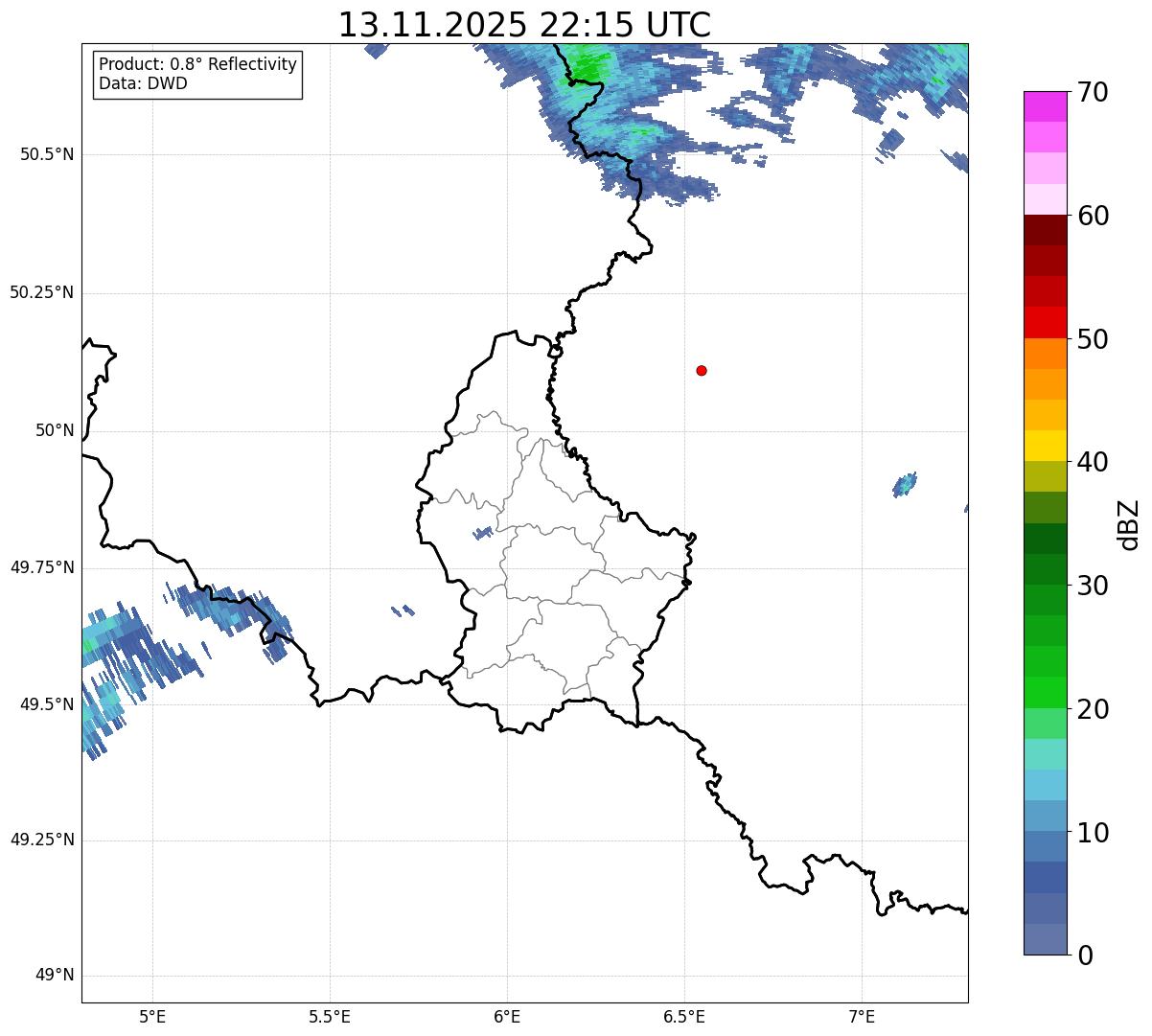Click the colorbar tick value 20
Image resolution: width=1152 pixels, height=1036 pixels.
pyautogui.click(x=1093, y=709)
